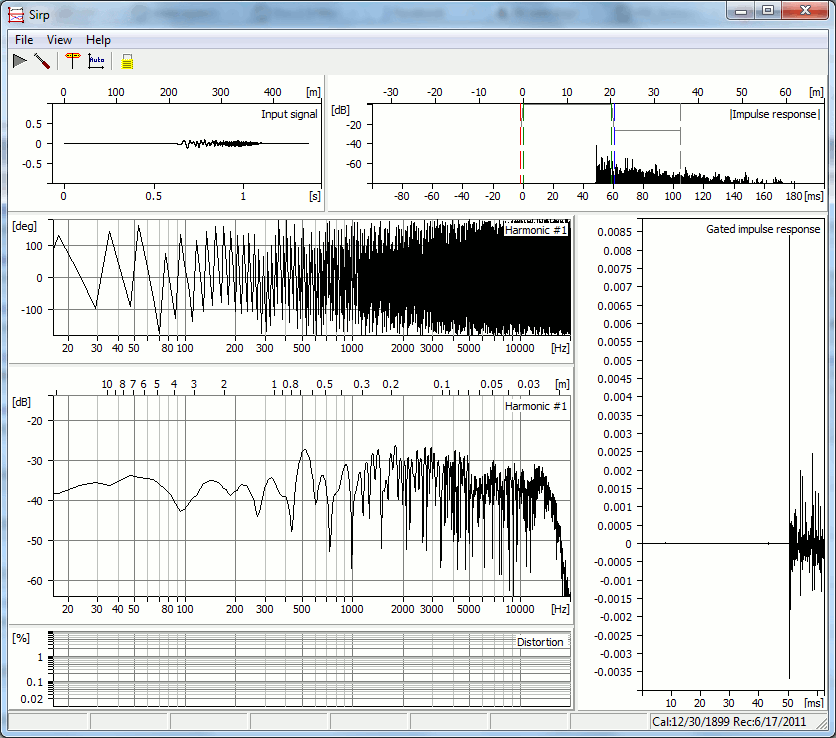Image resolution: width=836 pixels, height=738 pixels.
Task: Click the Sirp application icon in title bar
Action: point(16,14)
